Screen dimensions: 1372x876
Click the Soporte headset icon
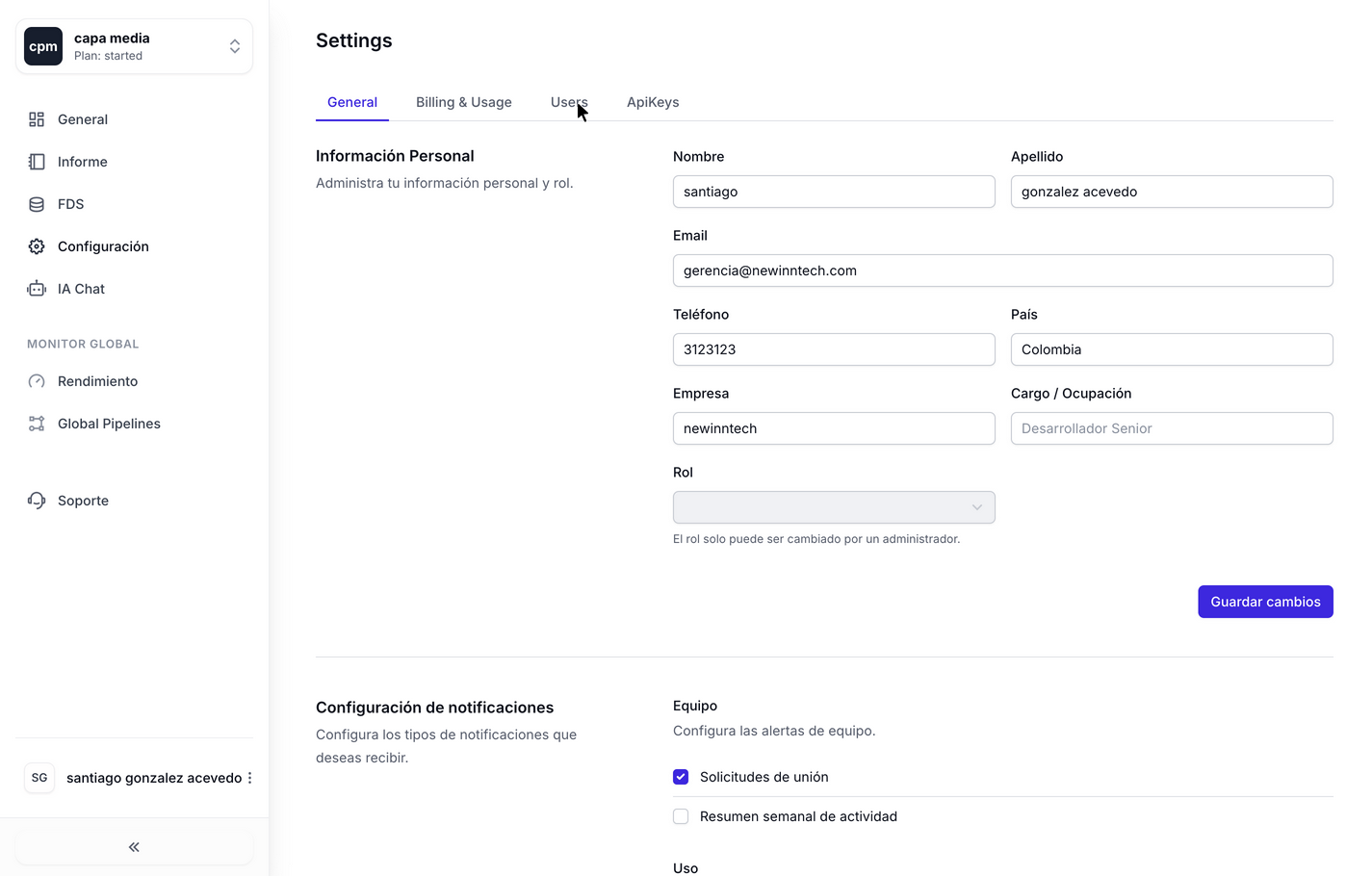tap(37, 501)
